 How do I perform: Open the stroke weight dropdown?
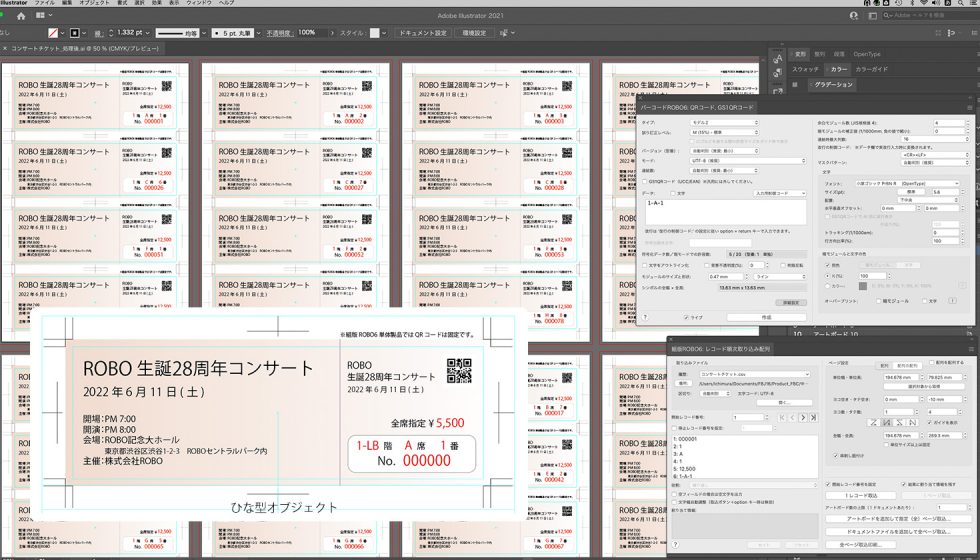click(x=148, y=32)
